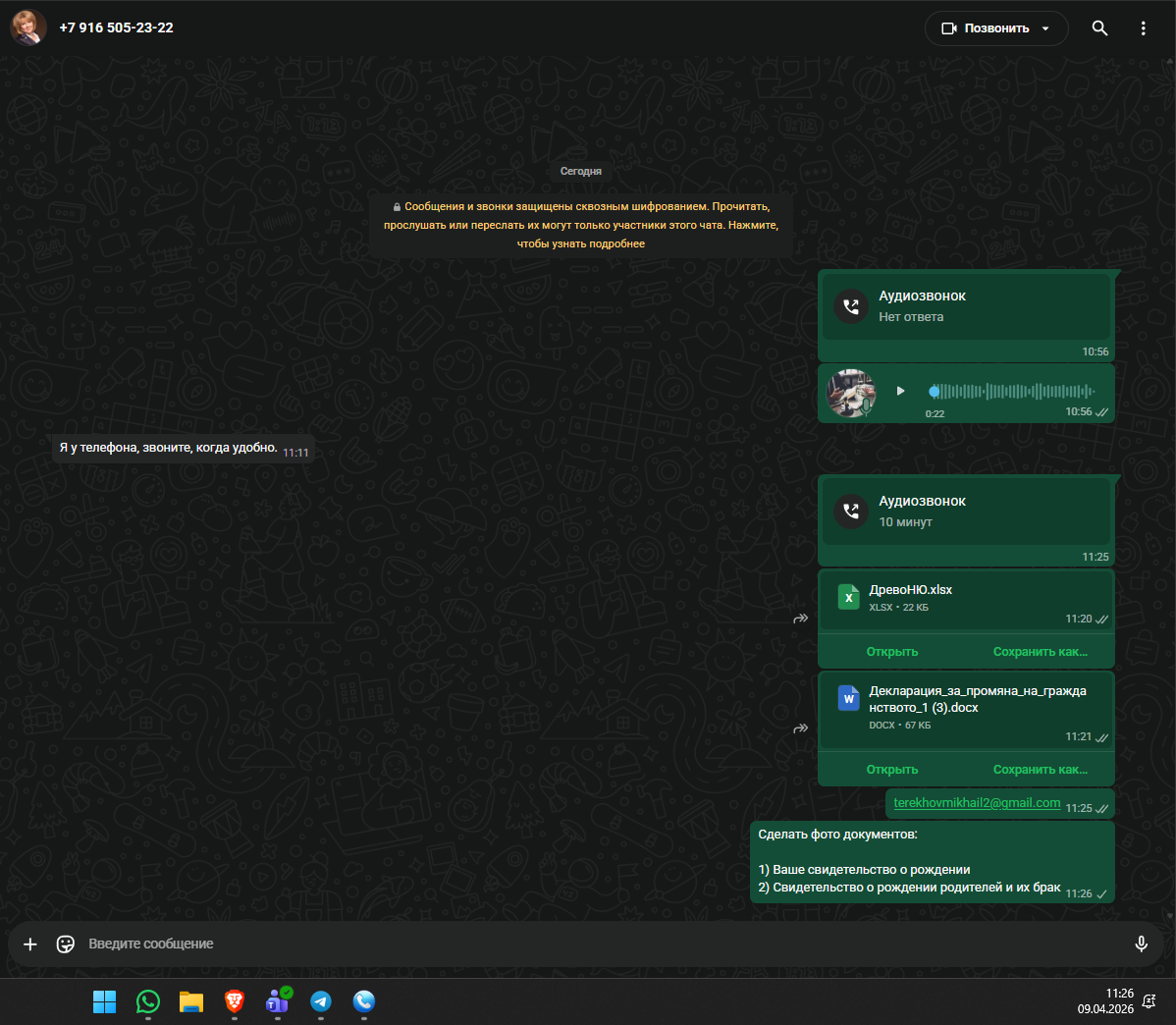Open contact info for +7 916 505-23-22
Image resolution: width=1176 pixels, height=1025 pixels.
[116, 27]
